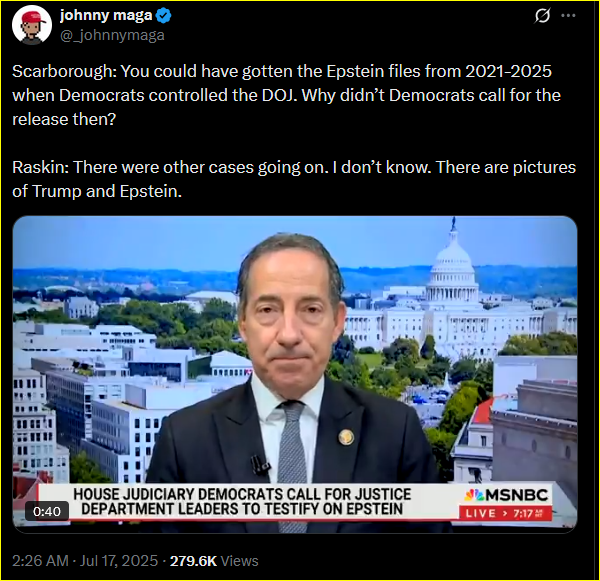This screenshot has width=600, height=581.
Task: Click the man's lapel pin in video
Action: click(x=346, y=436)
